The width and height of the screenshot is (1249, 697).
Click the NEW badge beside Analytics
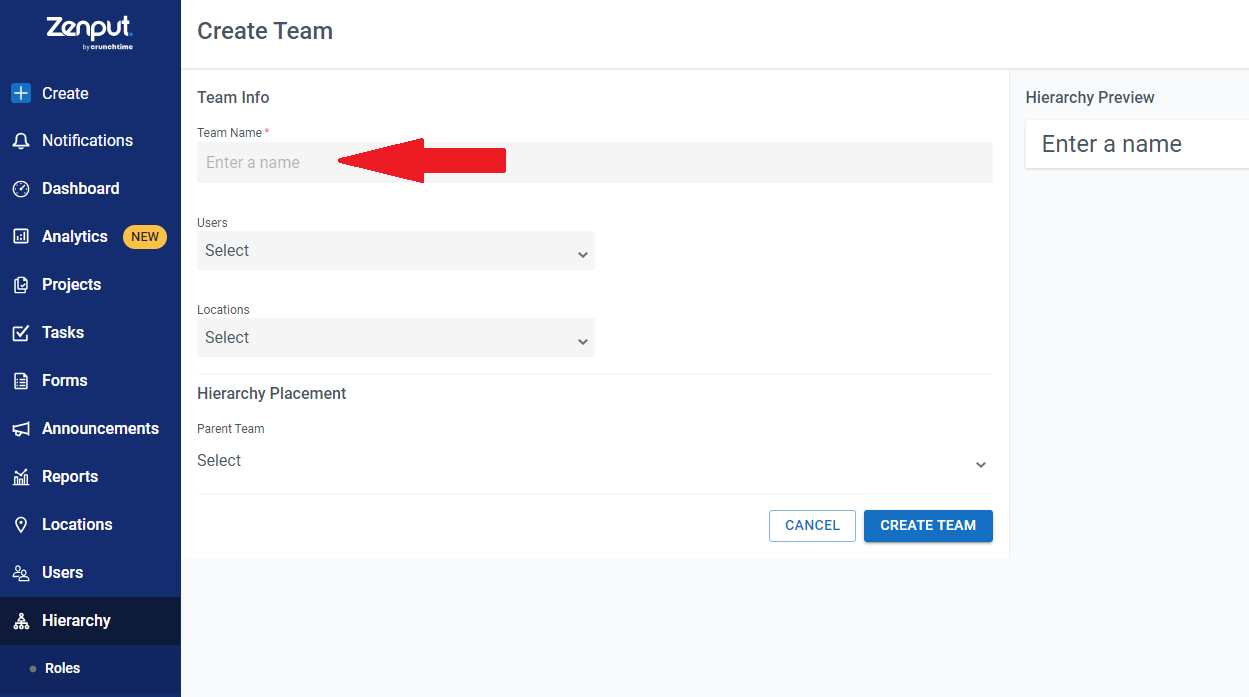[145, 237]
